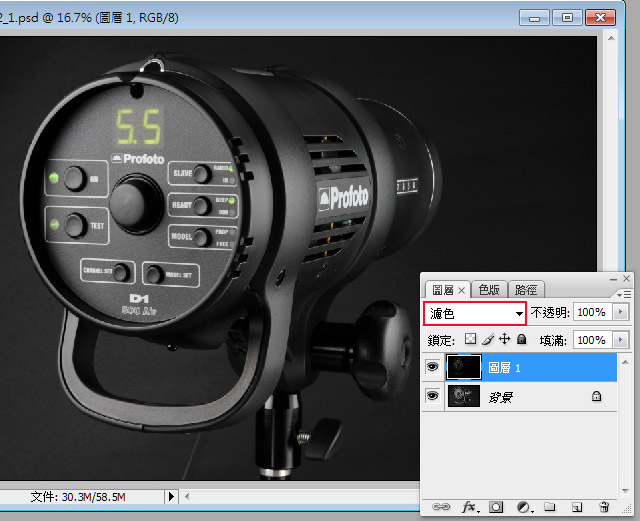The width and height of the screenshot is (640, 521).
Task: Minimize the document window
Action: [x=534, y=18]
